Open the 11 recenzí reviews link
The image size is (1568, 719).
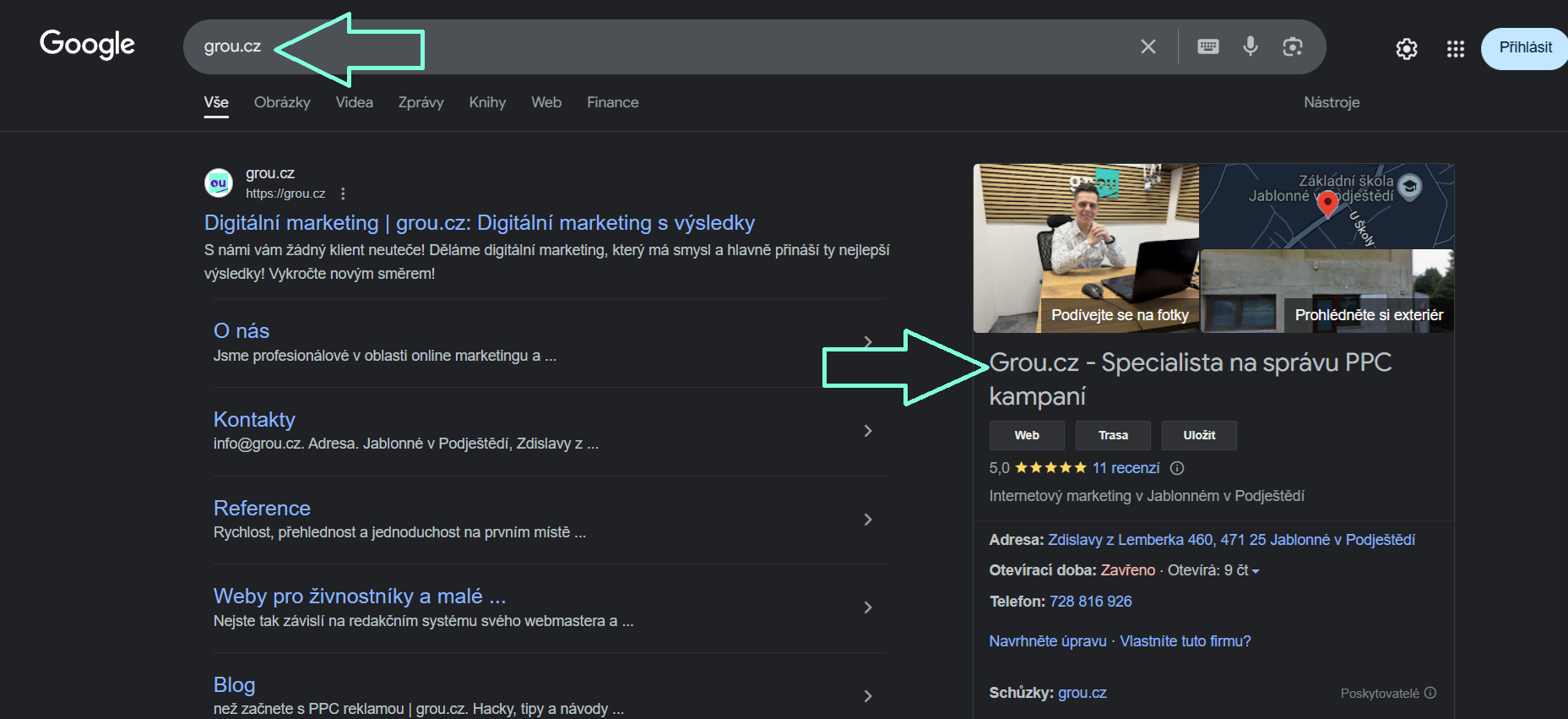point(1126,468)
